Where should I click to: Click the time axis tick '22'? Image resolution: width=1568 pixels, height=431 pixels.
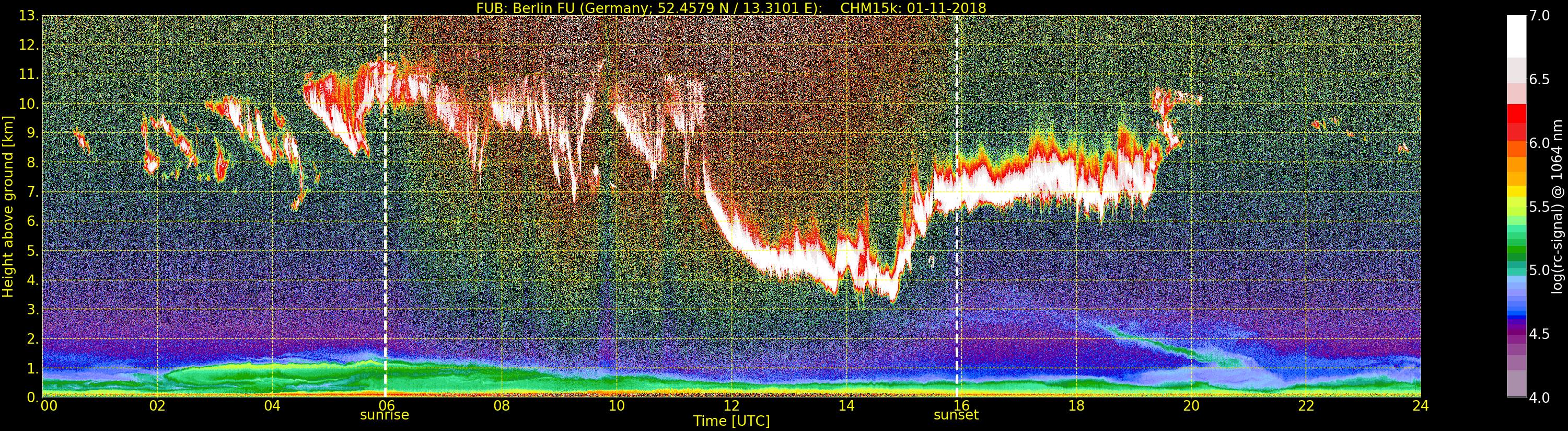point(1306,406)
